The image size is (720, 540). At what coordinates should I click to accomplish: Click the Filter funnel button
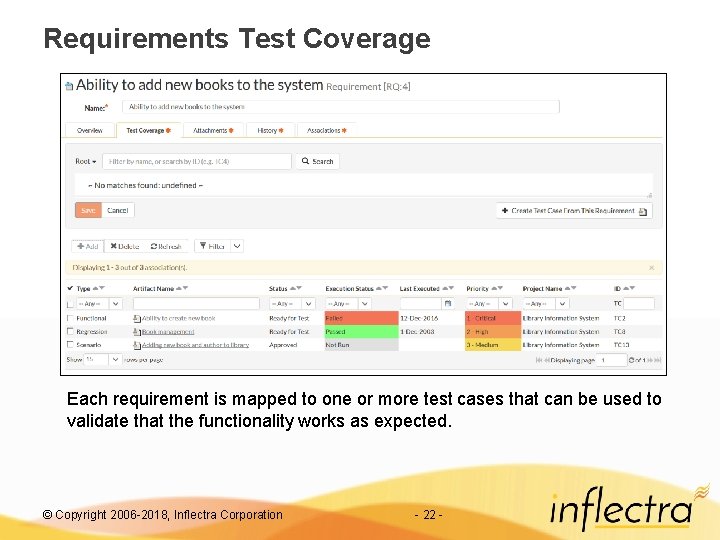[x=212, y=246]
